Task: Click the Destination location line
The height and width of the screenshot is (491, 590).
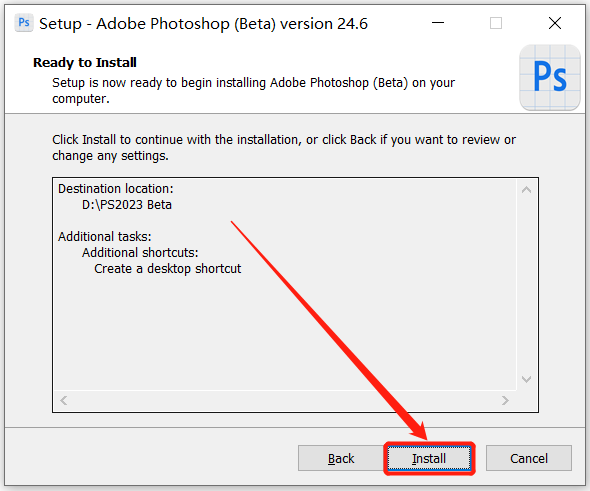Action: (x=116, y=188)
